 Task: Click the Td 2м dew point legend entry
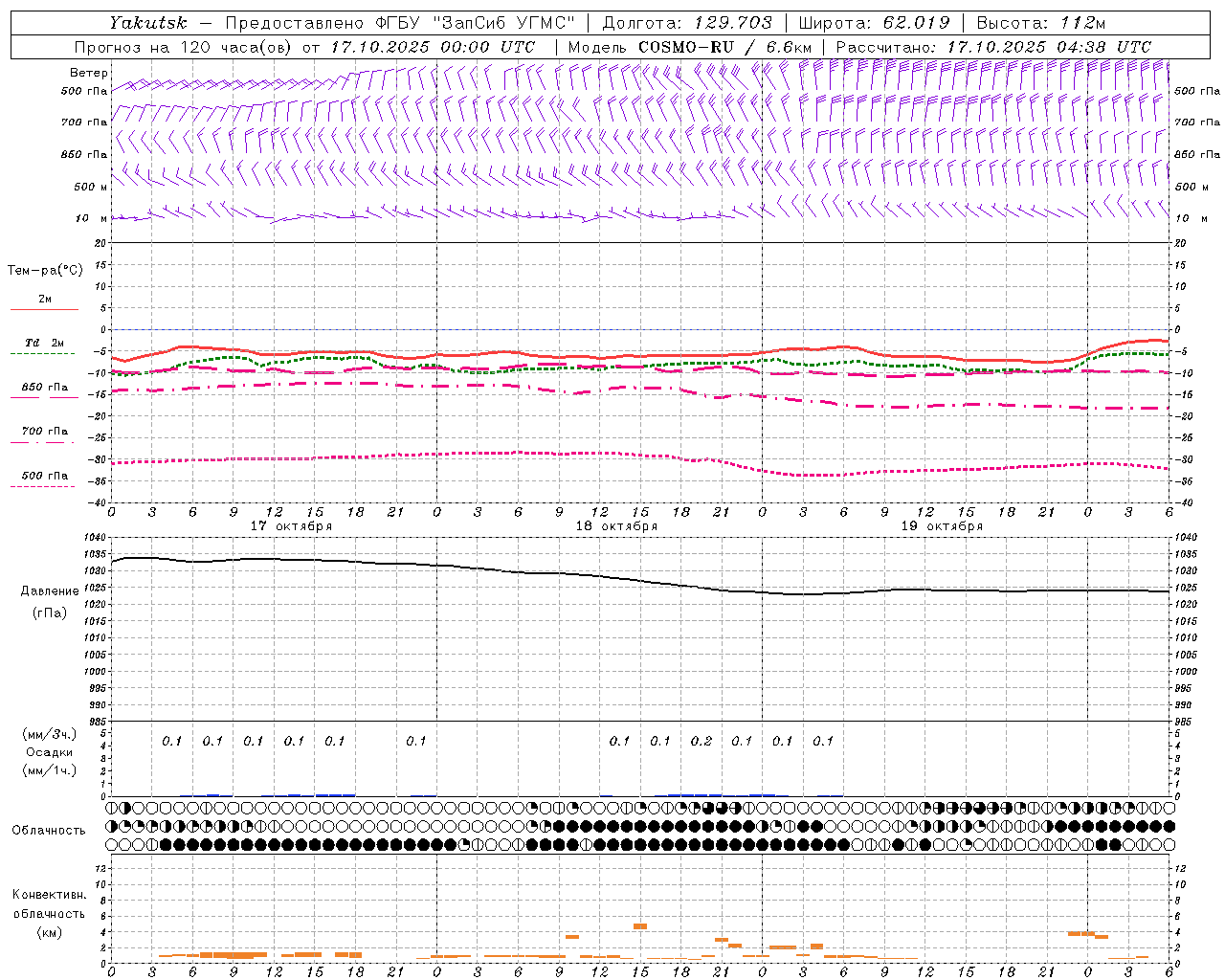(x=45, y=343)
